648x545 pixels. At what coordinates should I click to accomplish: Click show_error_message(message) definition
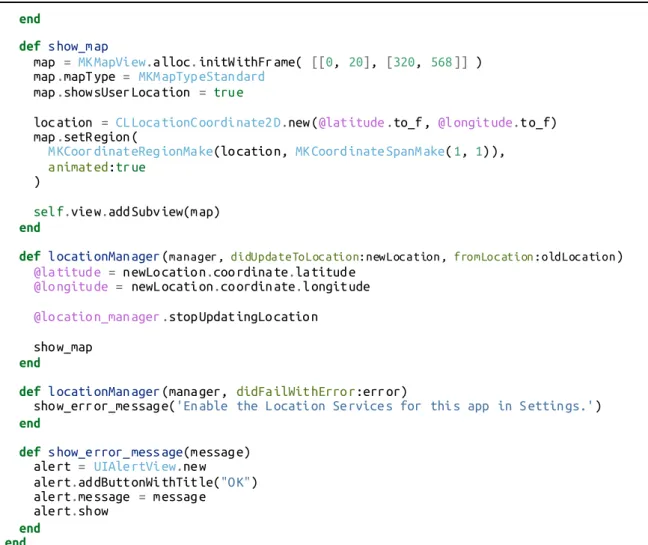pos(149,452)
